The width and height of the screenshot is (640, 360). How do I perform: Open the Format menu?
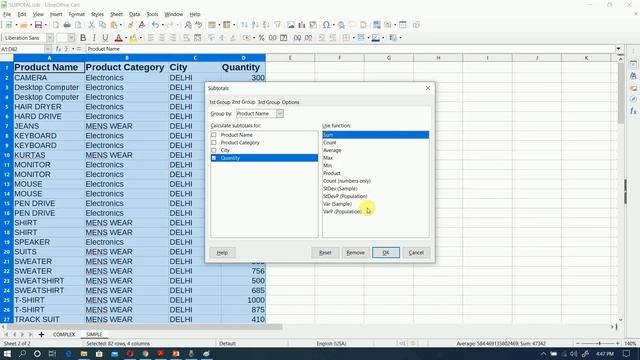click(76, 14)
